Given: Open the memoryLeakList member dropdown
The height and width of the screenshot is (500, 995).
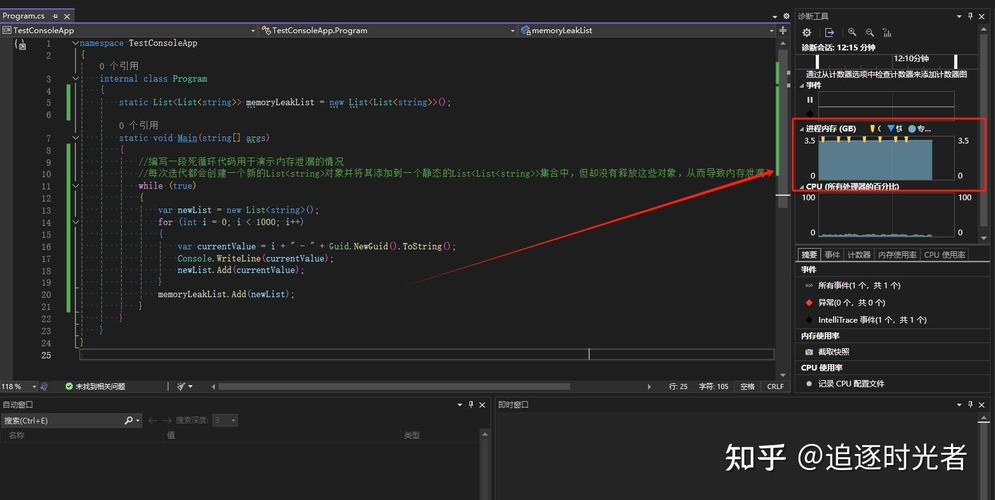Looking at the screenshot, I should [772, 30].
